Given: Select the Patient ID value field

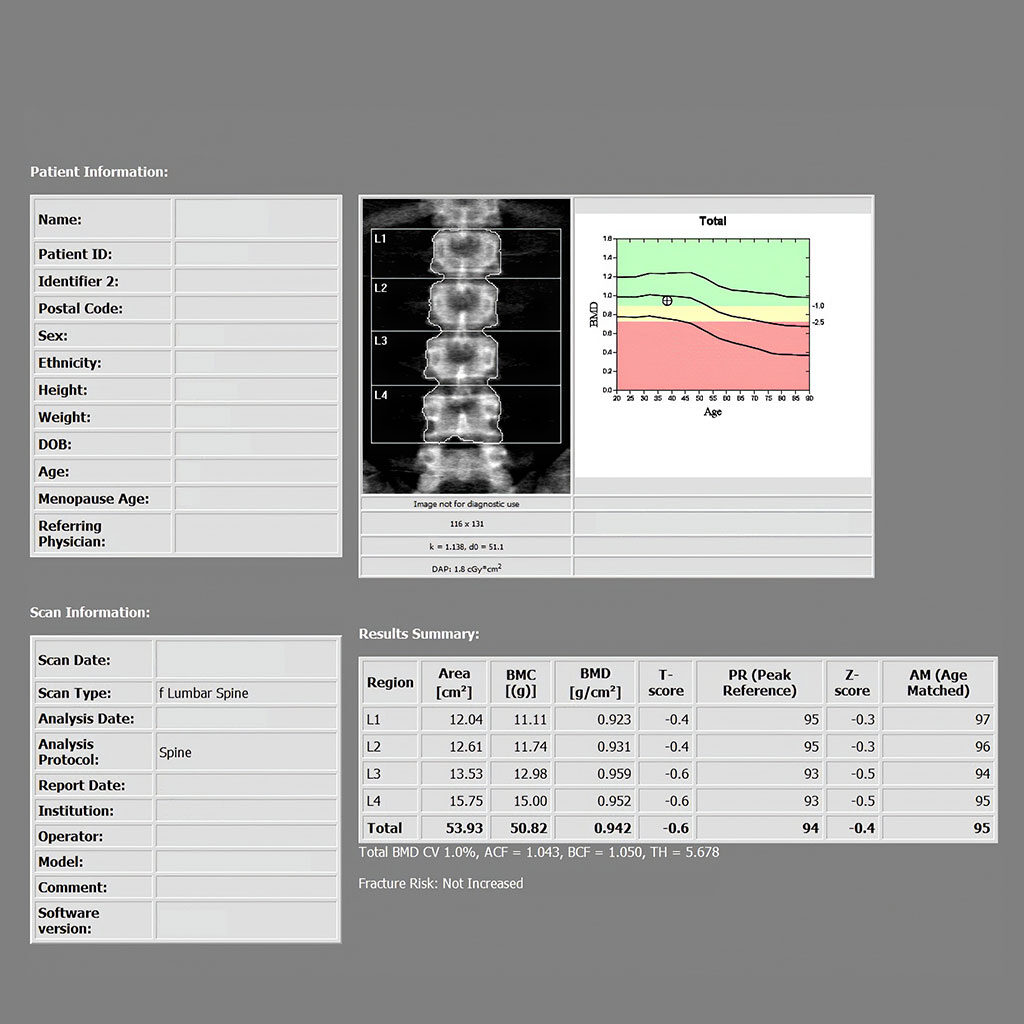Looking at the screenshot, I should (256, 254).
